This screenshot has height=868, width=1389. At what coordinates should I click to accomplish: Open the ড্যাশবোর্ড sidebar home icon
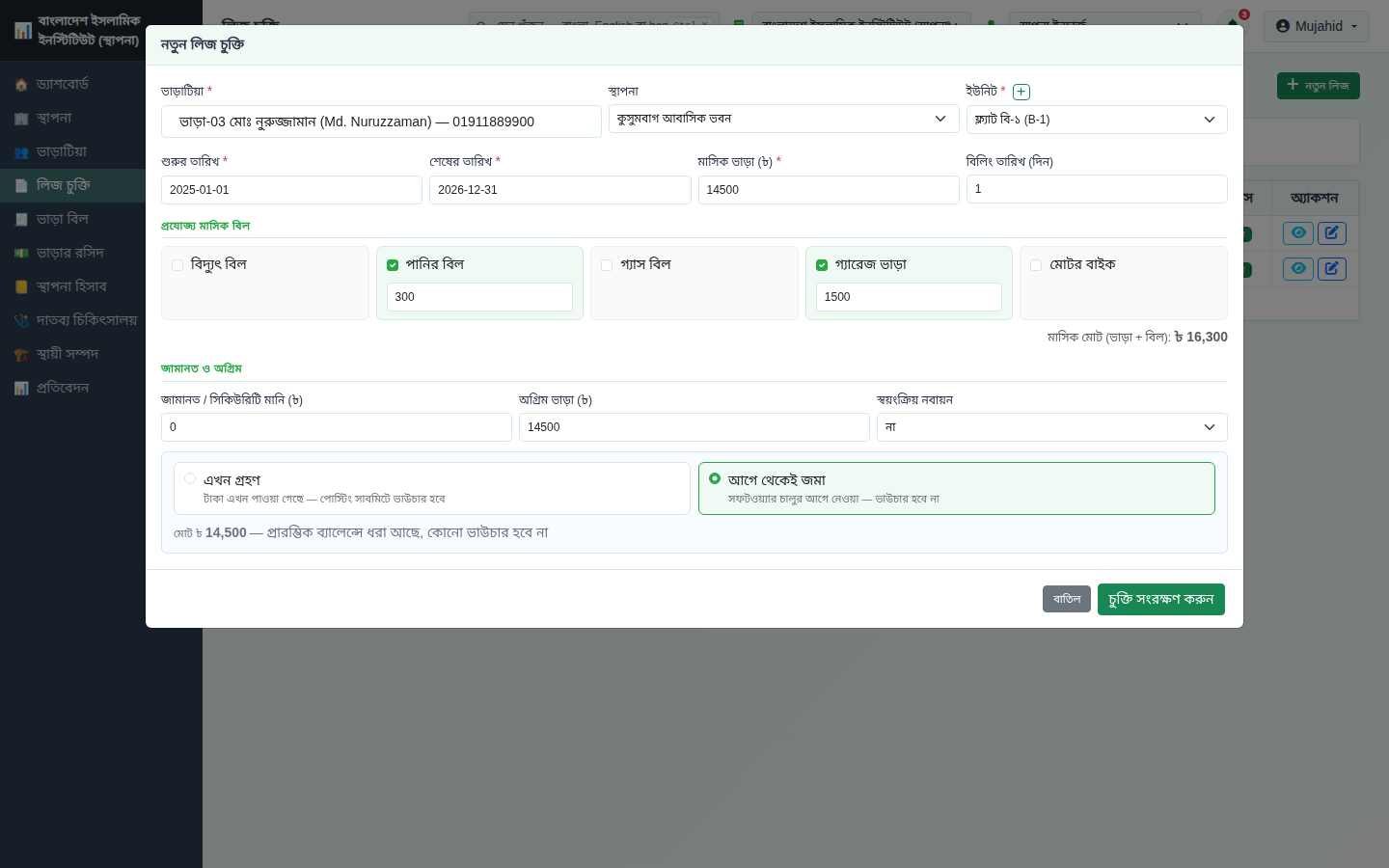(x=21, y=85)
